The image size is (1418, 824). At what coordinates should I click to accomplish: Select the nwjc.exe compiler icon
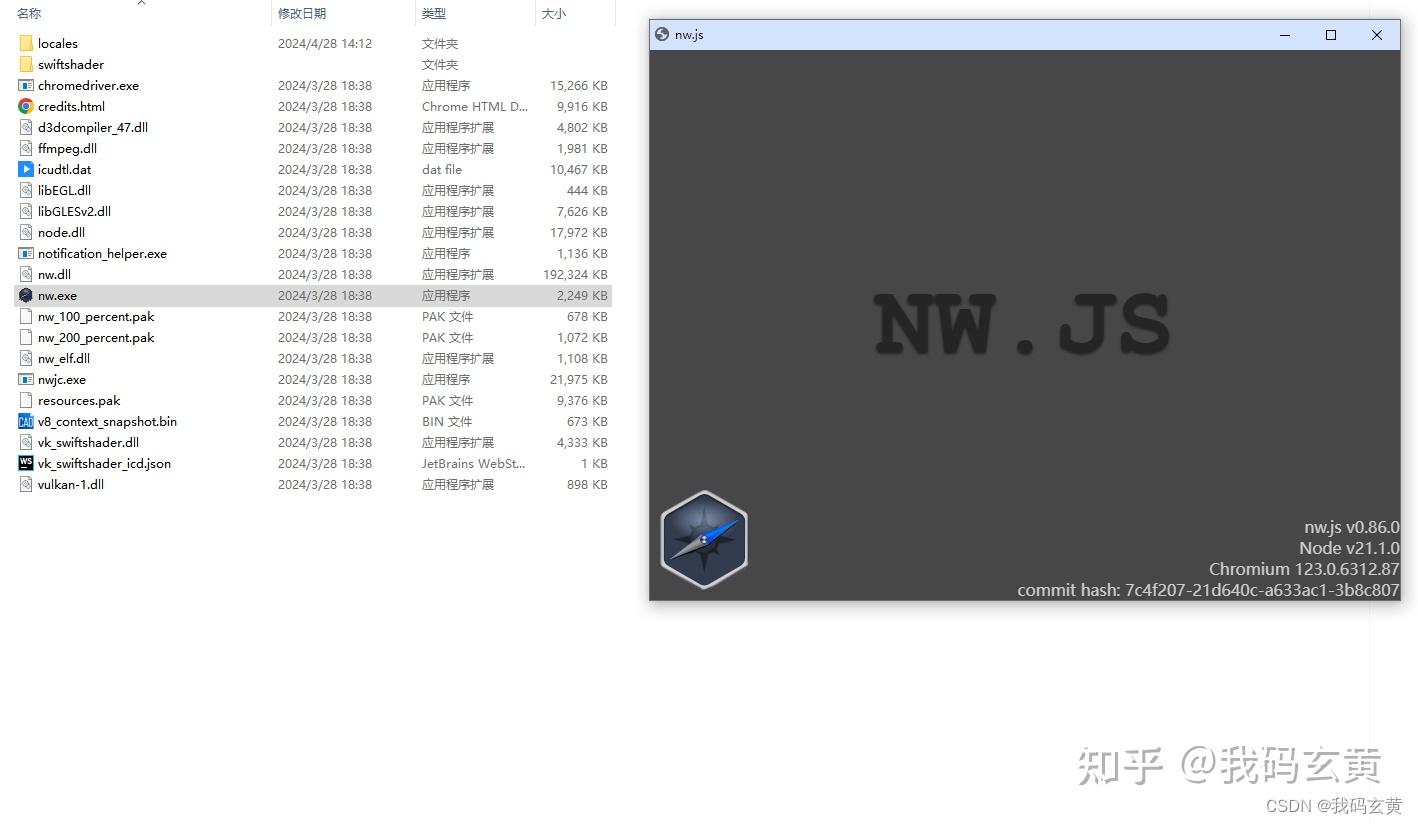coord(25,379)
